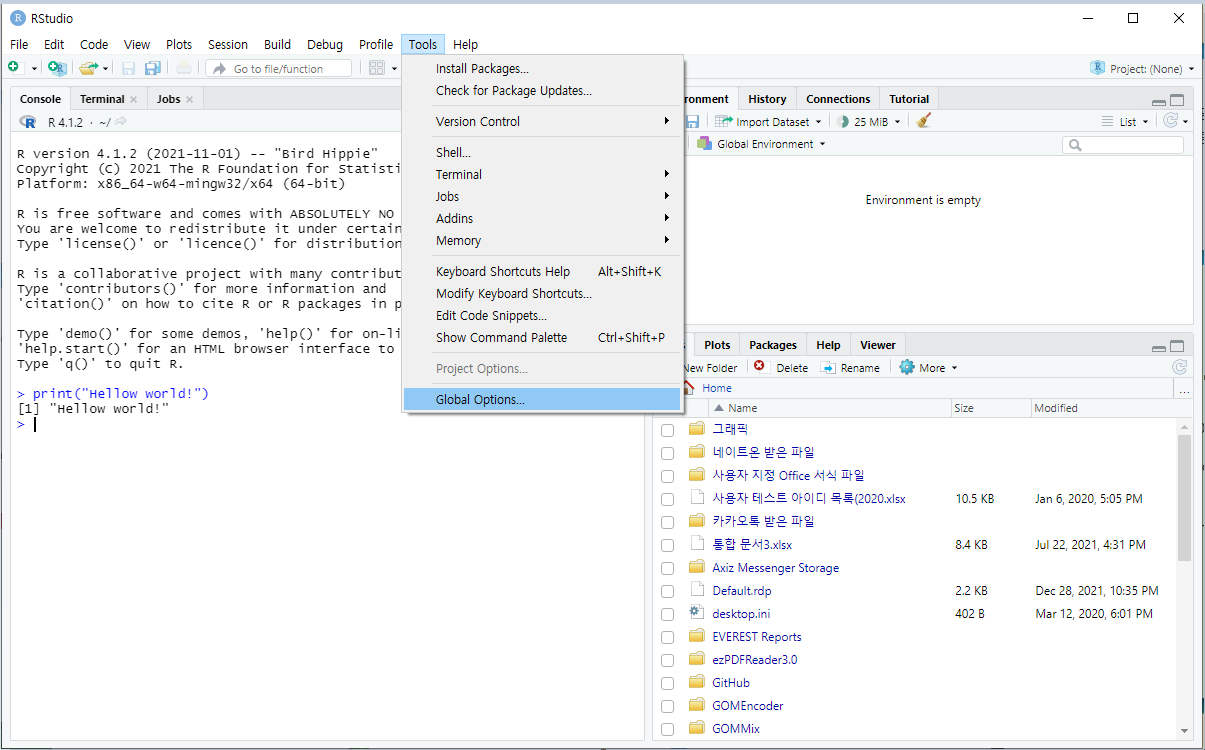The height and width of the screenshot is (750, 1205).
Task: Click the Environment search box
Action: tap(1123, 144)
